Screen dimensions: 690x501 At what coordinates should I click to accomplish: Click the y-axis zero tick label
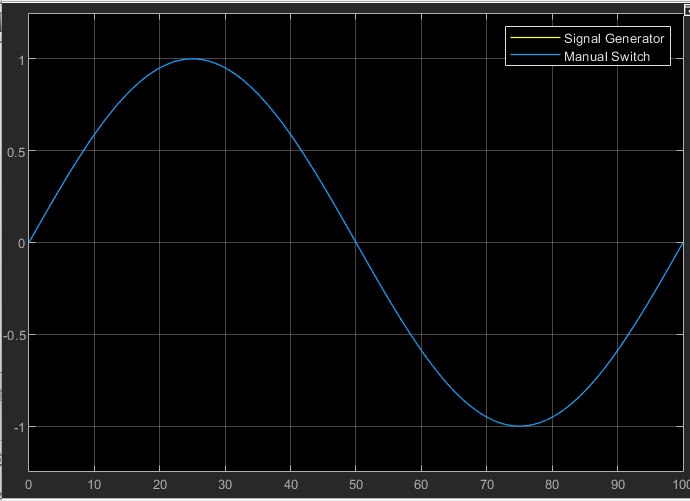(21, 243)
